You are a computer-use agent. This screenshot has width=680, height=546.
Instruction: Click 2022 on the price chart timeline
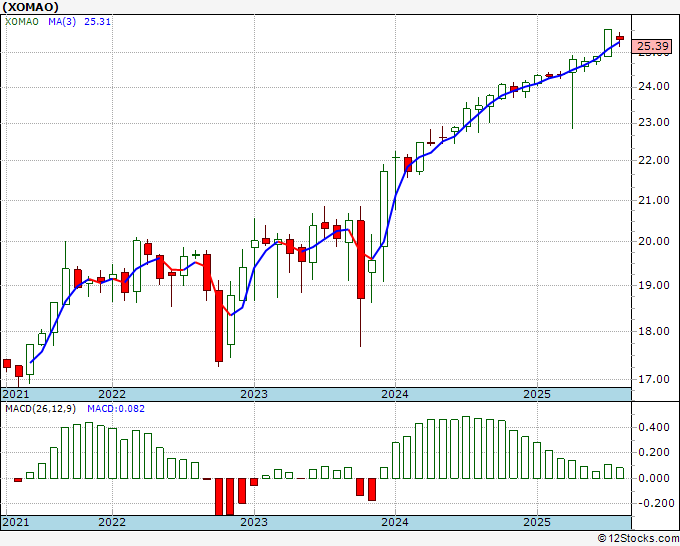pyautogui.click(x=112, y=394)
